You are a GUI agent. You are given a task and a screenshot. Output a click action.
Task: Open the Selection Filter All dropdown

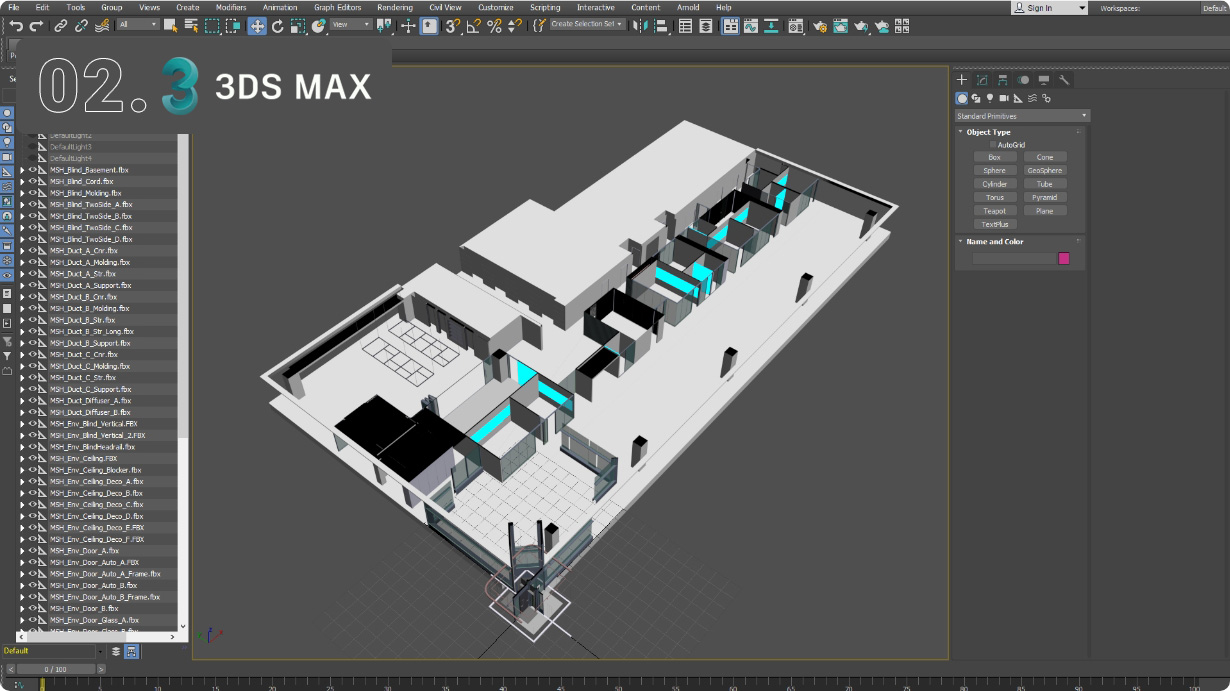click(138, 24)
